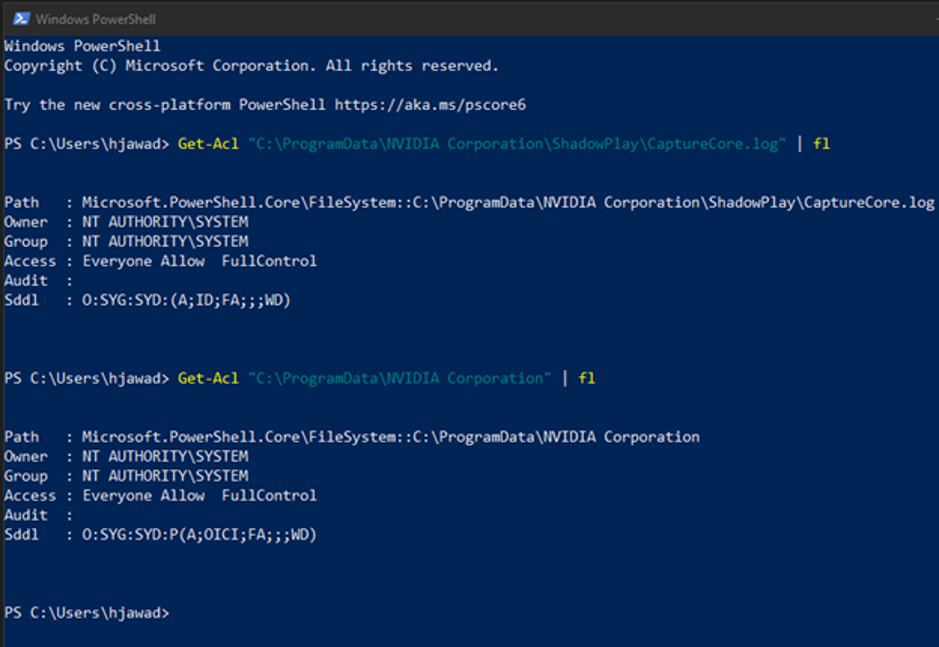The height and width of the screenshot is (647, 939).
Task: Click the second Get-Acl command word
Action: pos(208,379)
